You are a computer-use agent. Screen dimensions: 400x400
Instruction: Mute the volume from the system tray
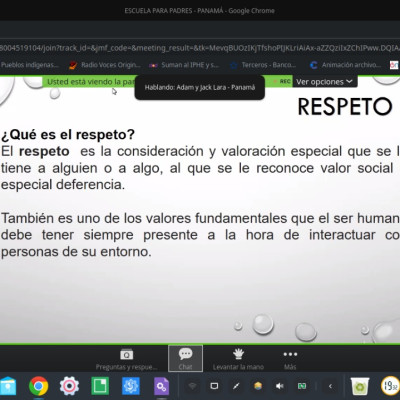[280, 386]
